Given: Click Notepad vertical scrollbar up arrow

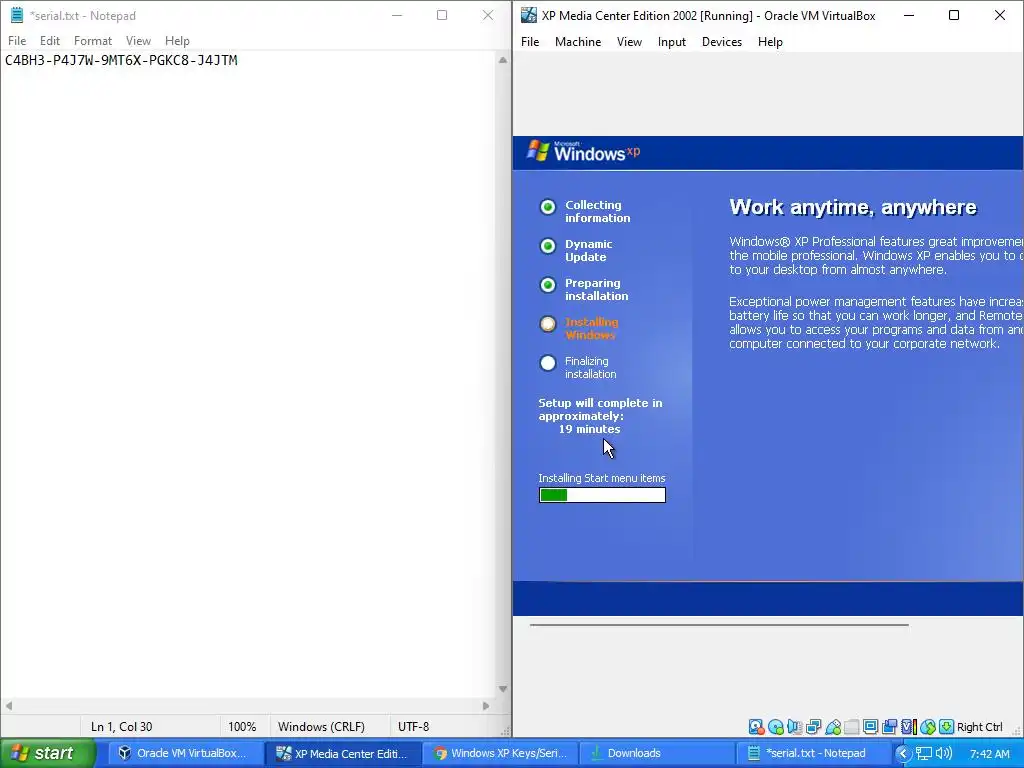Looking at the screenshot, I should (503, 60).
